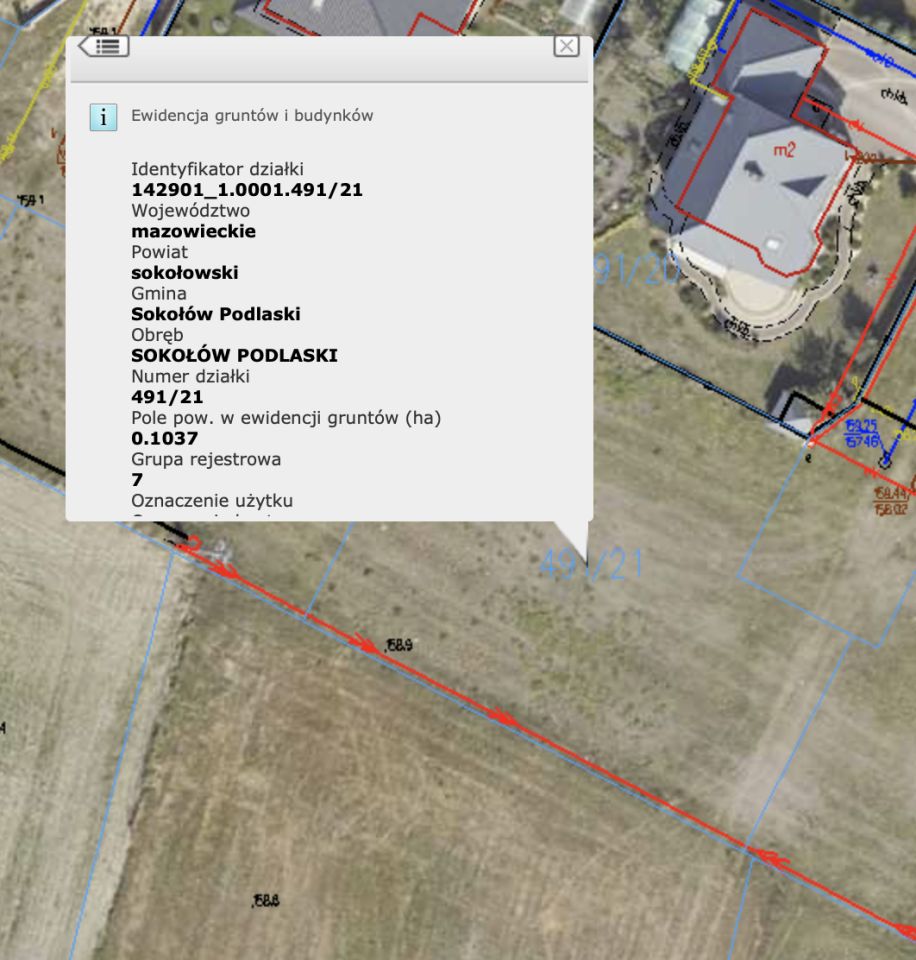Select the uppercase value 'SOKOŁÓW PODLASKI'
The image size is (916, 960).
point(235,355)
